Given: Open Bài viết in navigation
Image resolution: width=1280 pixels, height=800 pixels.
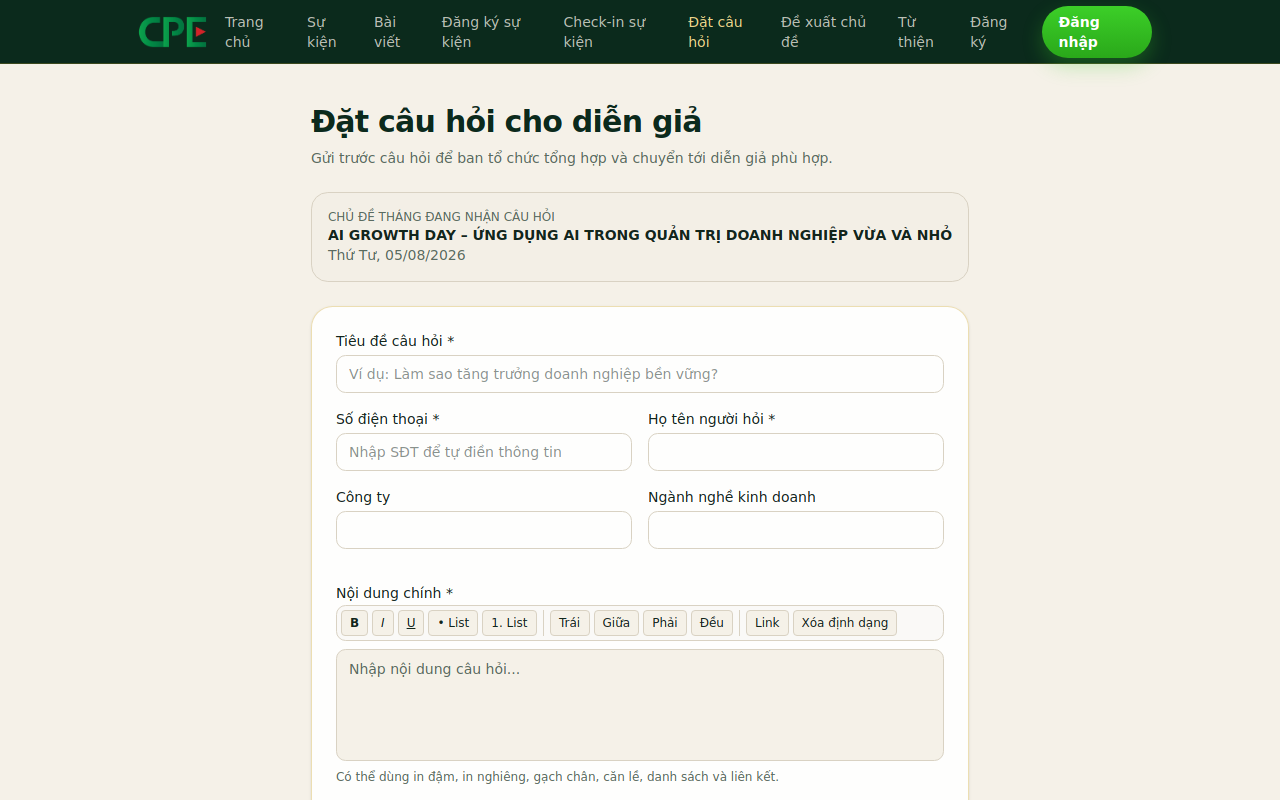Looking at the screenshot, I should click(387, 32).
